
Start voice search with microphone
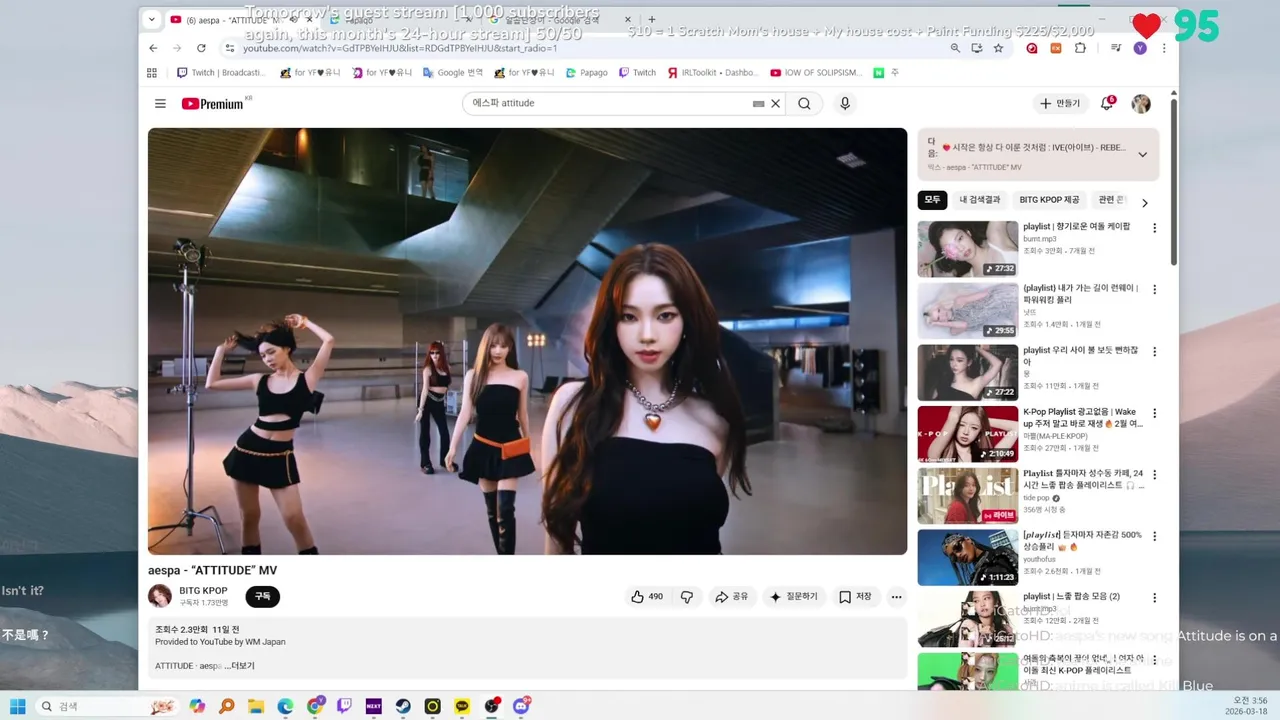[x=845, y=104]
